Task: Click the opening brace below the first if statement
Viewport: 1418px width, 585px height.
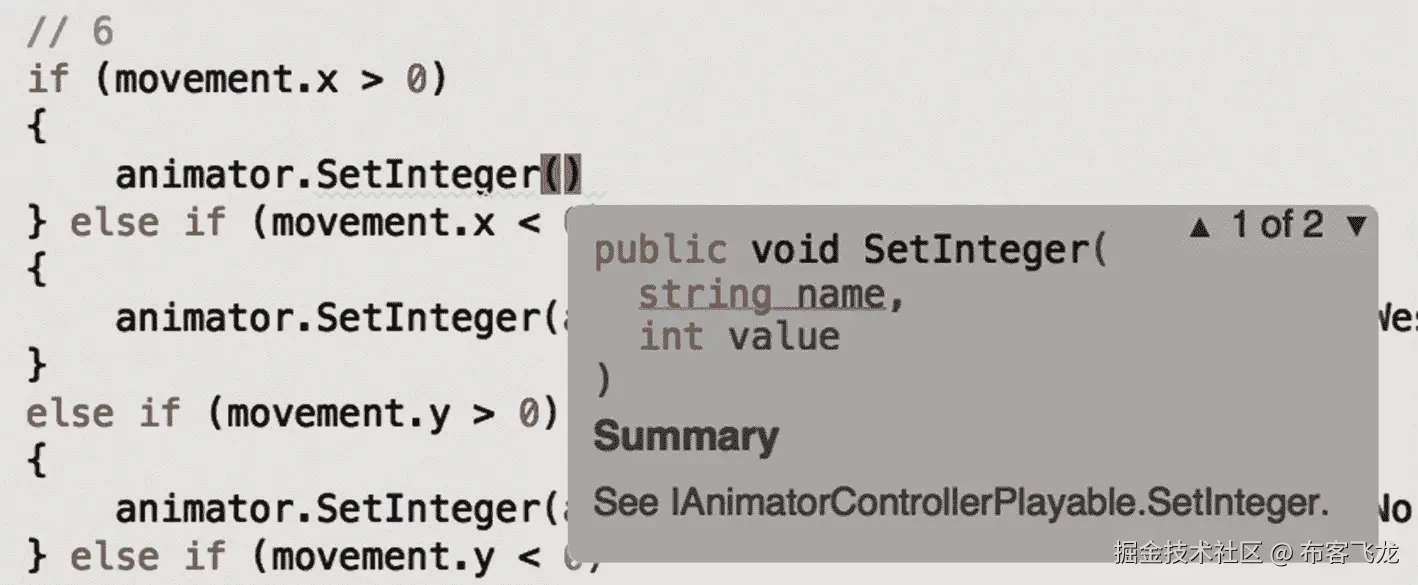Action: click(x=35, y=126)
